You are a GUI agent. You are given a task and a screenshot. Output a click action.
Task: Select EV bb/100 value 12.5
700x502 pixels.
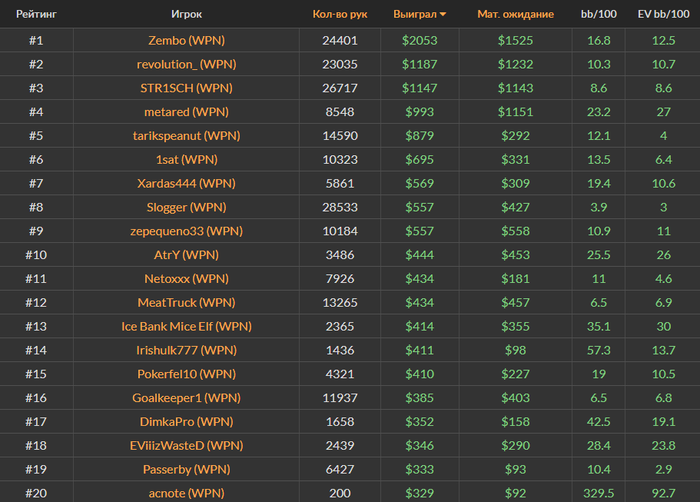point(663,41)
